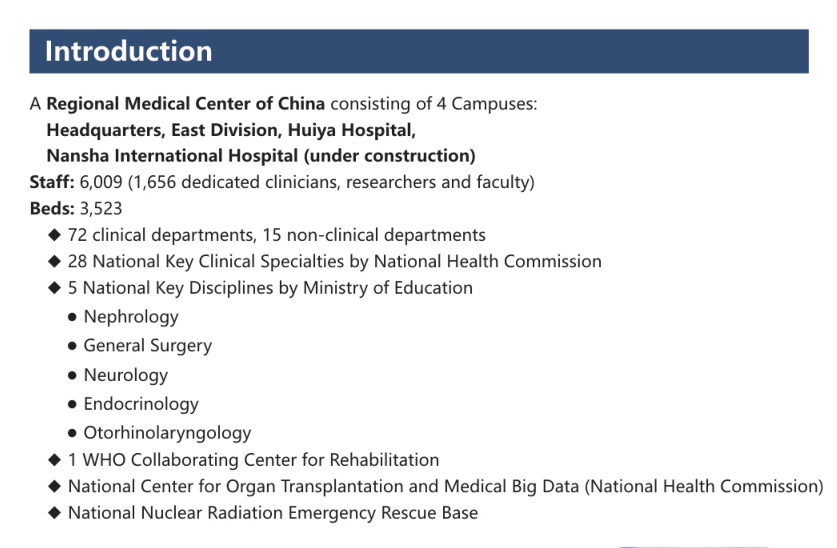
Task: Click the diamond bullet before 28 National Key Clinical Specialties
Action: (x=54, y=261)
